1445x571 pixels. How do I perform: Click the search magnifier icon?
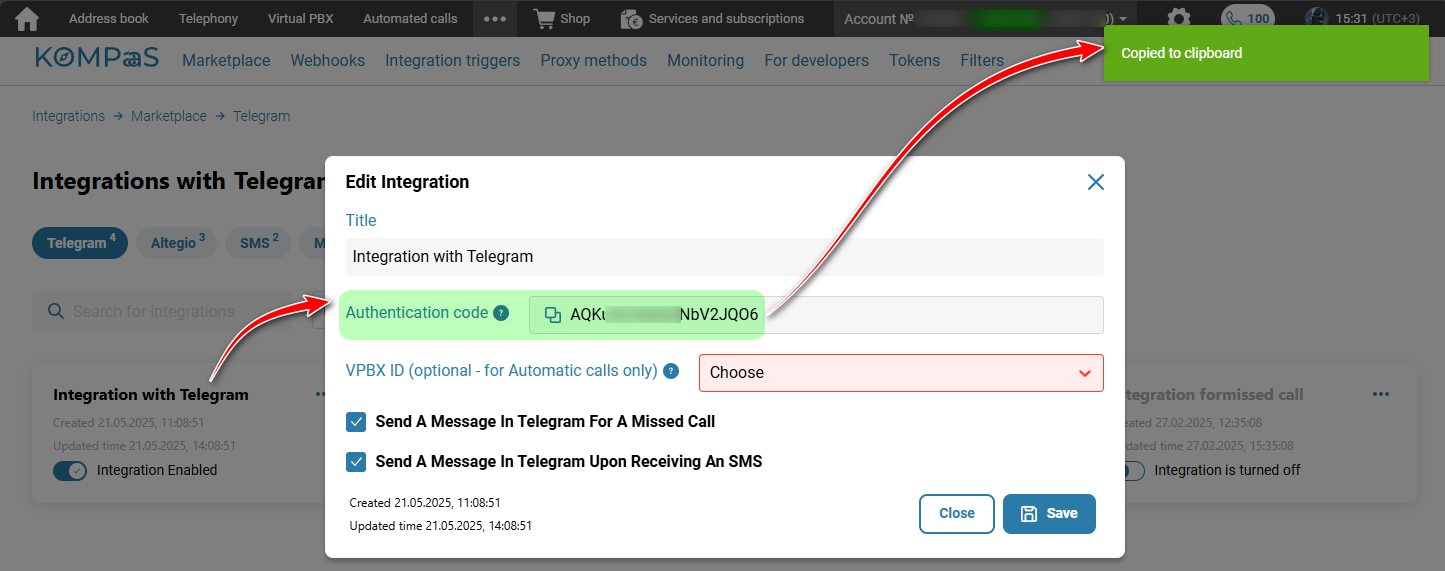tap(56, 311)
